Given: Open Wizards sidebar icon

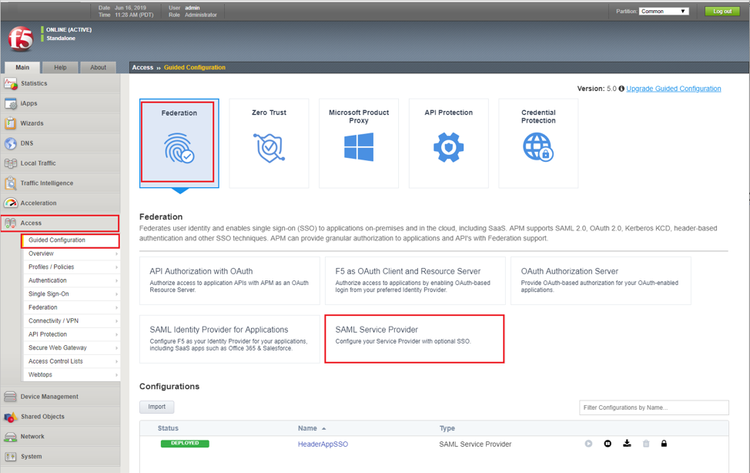Looking at the screenshot, I should click(x=11, y=123).
